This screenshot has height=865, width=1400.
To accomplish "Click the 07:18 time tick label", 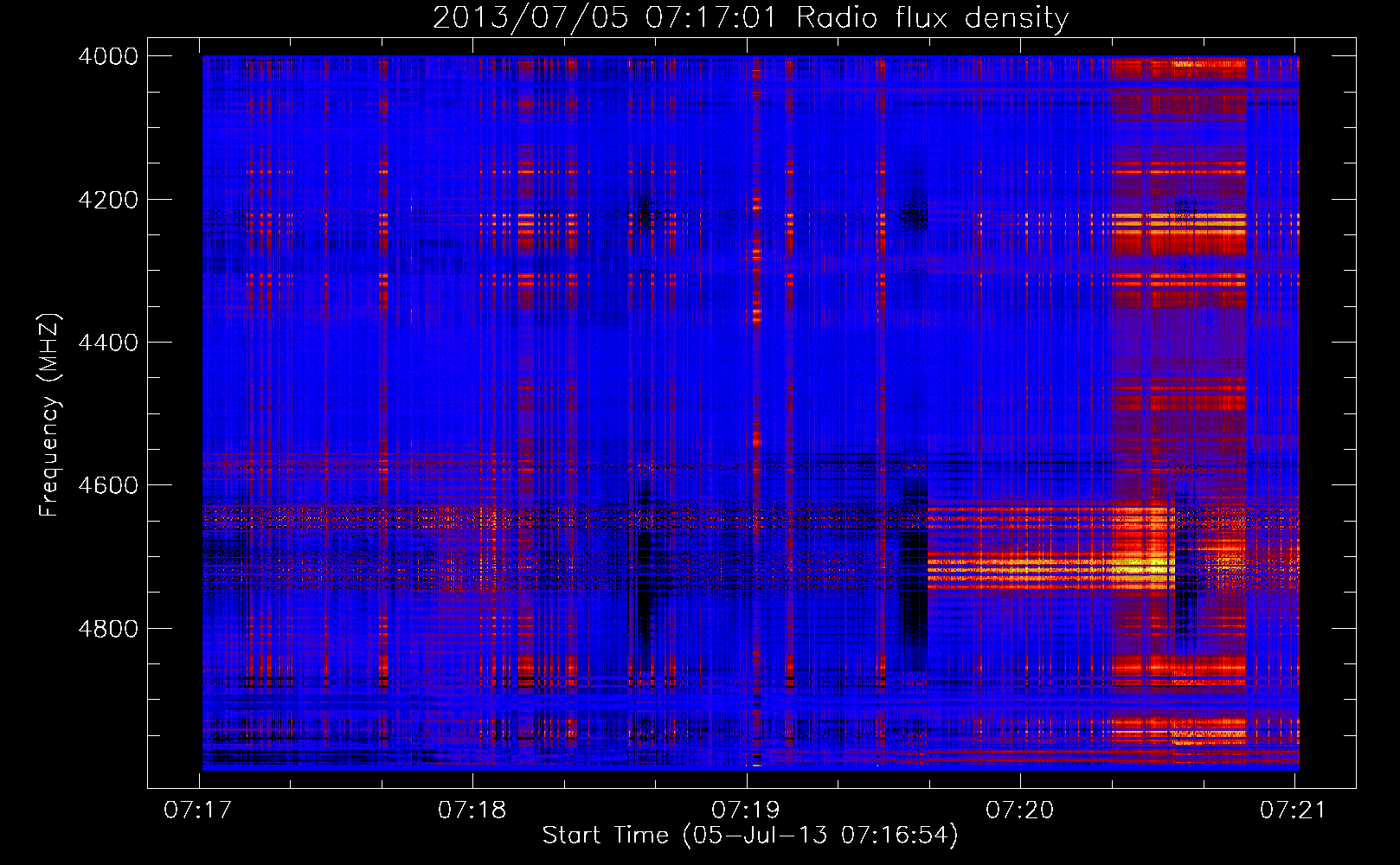I will pos(472,811).
